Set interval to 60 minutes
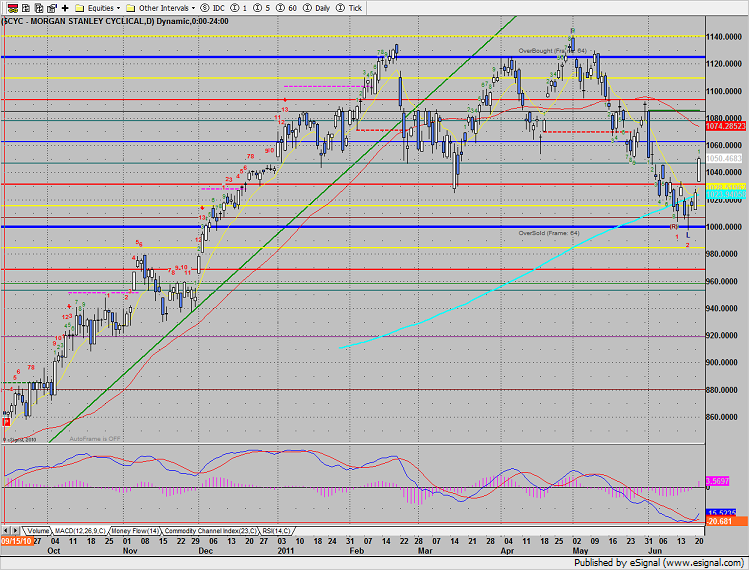 [287, 8]
